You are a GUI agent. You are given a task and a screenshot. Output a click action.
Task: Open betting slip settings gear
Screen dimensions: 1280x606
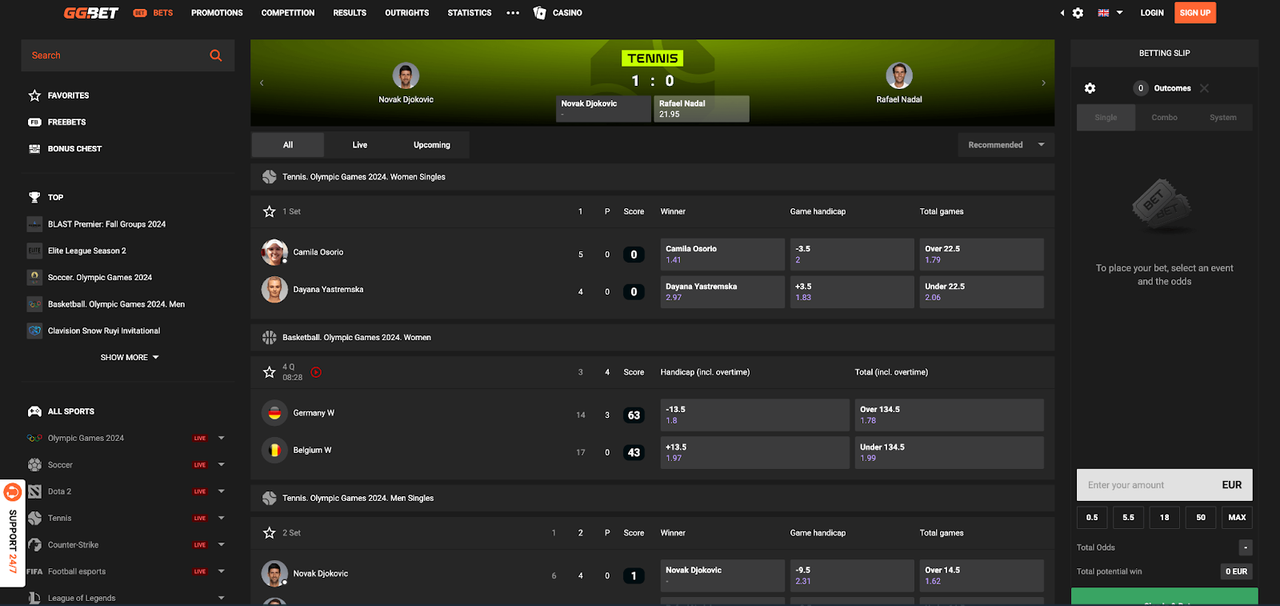[1090, 88]
